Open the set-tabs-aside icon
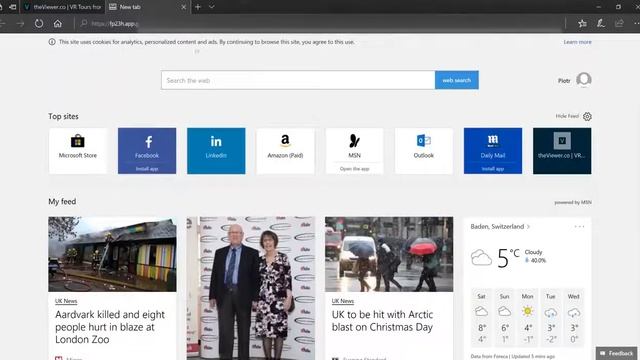This screenshot has height=360, width=640. click(13, 7)
